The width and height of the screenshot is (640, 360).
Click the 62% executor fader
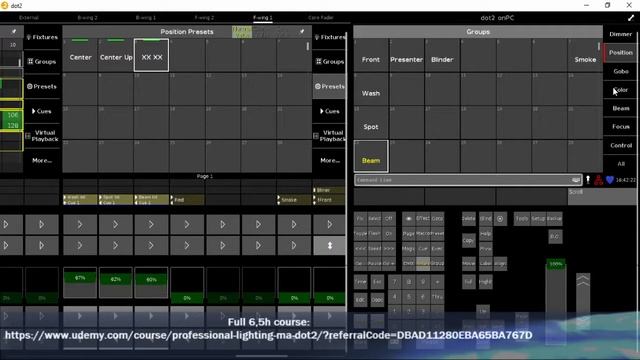pyautogui.click(x=116, y=282)
